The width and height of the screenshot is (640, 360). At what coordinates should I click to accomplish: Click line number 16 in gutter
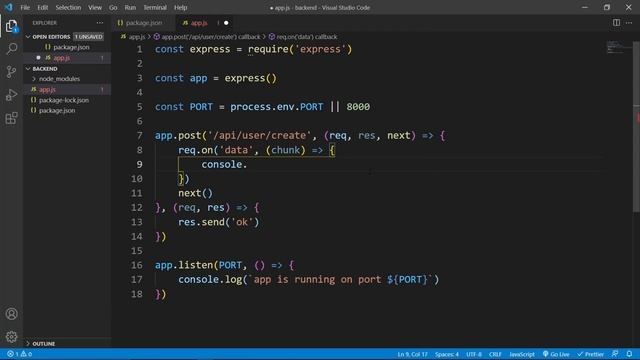pyautogui.click(x=137, y=265)
